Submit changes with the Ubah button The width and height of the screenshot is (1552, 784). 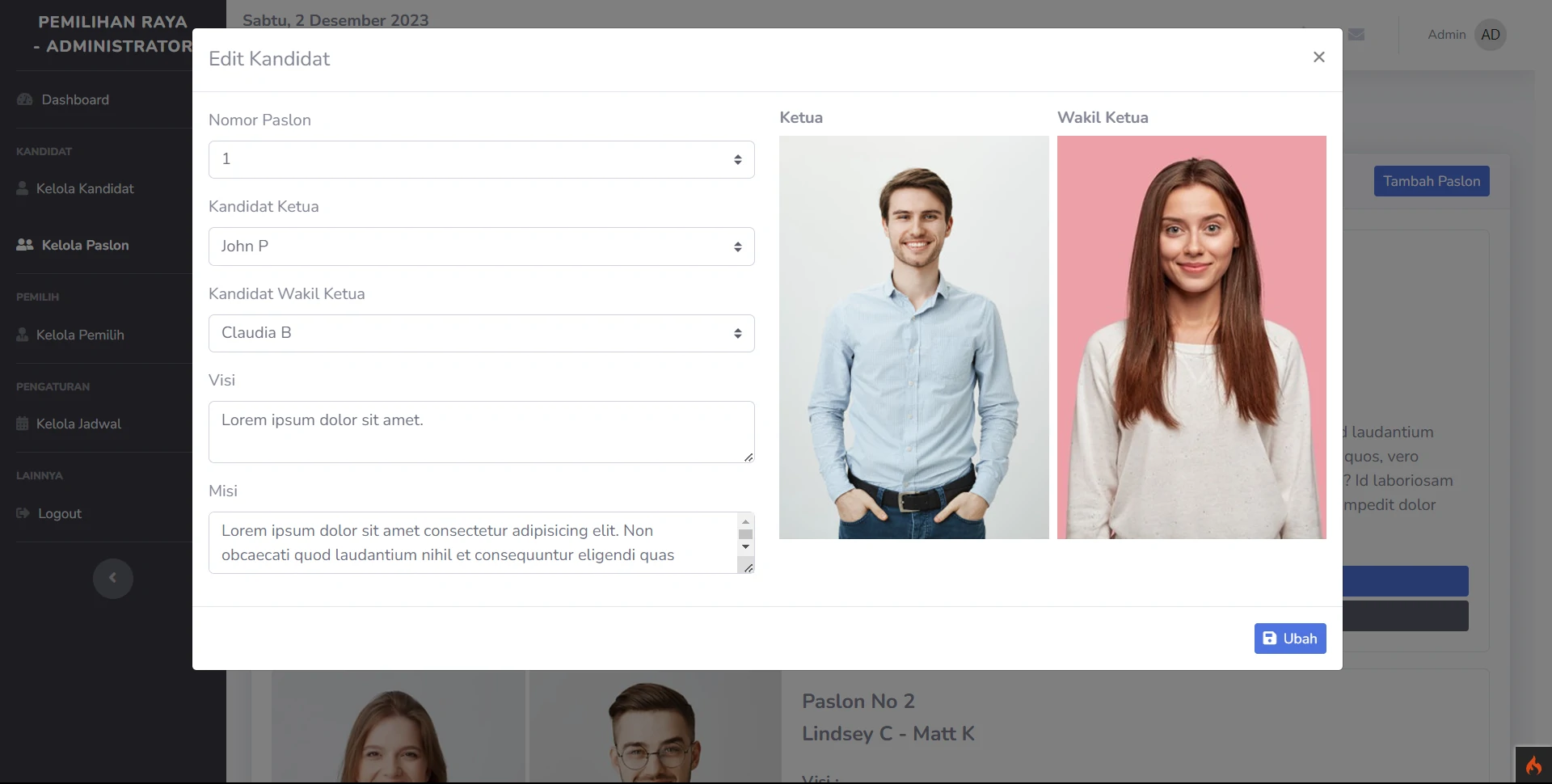point(1290,639)
